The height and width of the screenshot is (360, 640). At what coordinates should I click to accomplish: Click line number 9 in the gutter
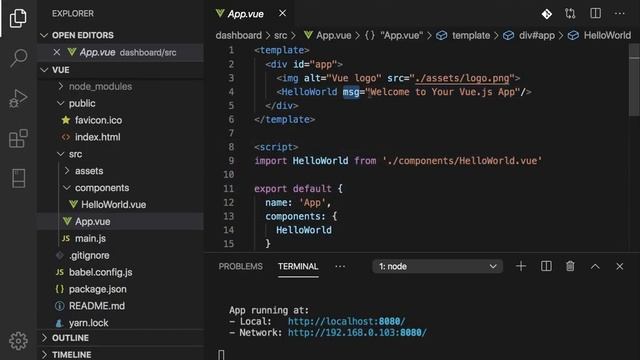tap(231, 161)
